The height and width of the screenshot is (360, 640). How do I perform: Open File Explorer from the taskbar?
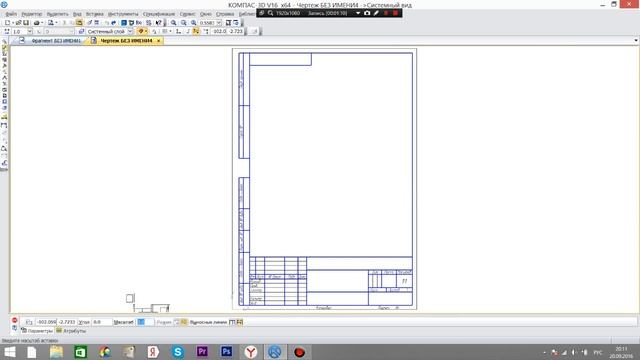[56, 352]
